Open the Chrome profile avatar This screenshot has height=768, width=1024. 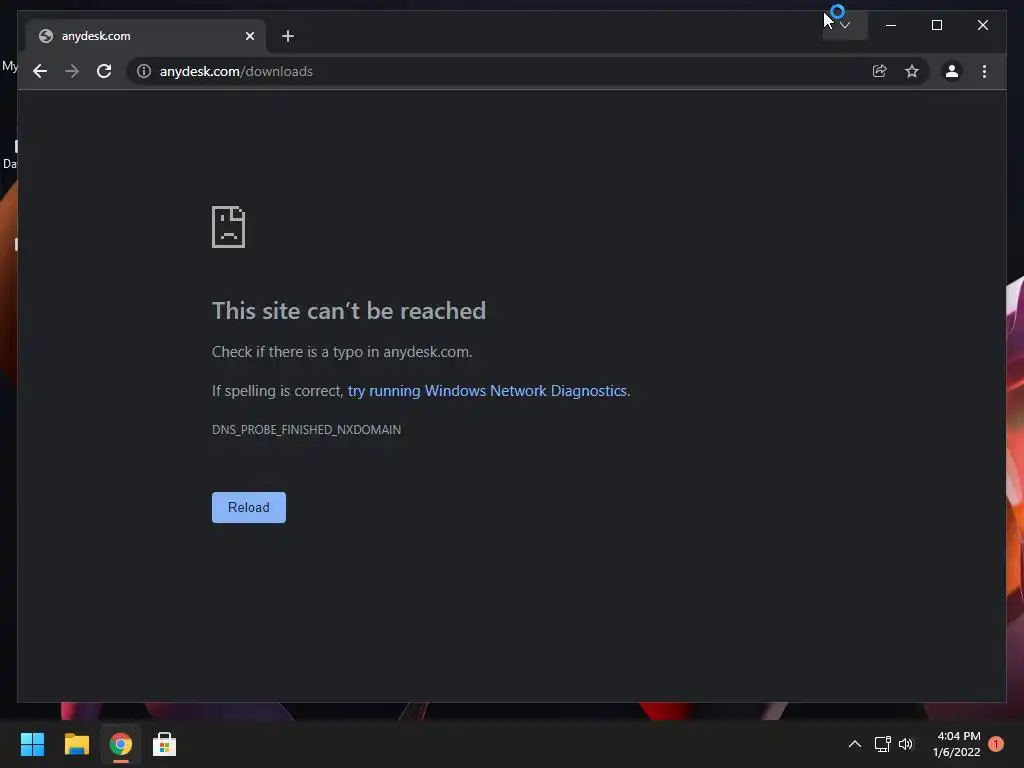coord(952,71)
